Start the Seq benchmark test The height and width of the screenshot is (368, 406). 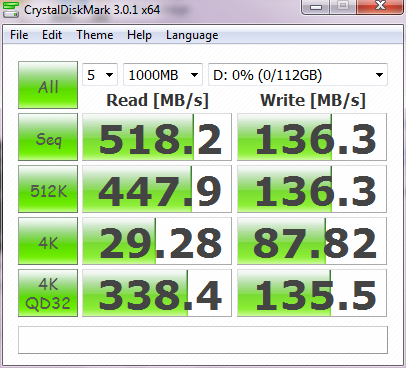tap(48, 137)
